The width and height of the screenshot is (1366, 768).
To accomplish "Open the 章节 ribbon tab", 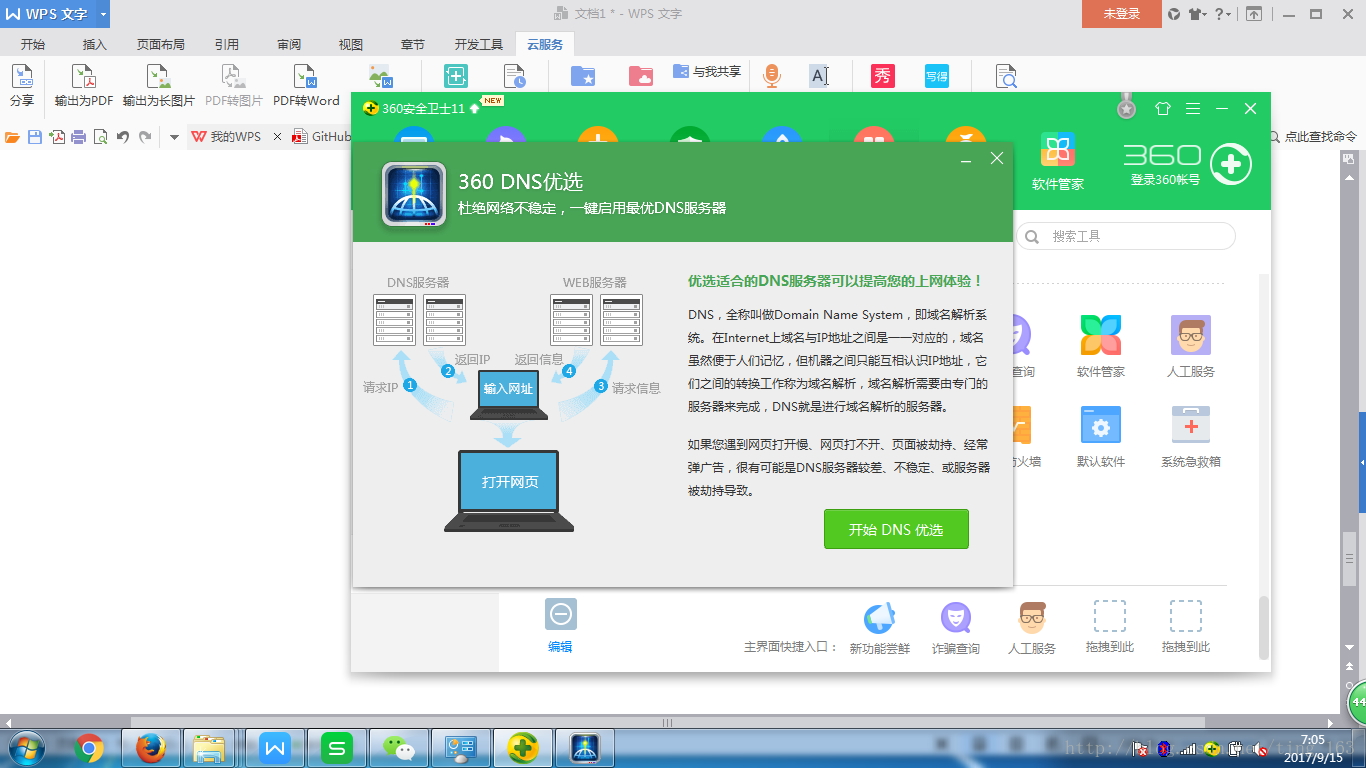I will [413, 45].
